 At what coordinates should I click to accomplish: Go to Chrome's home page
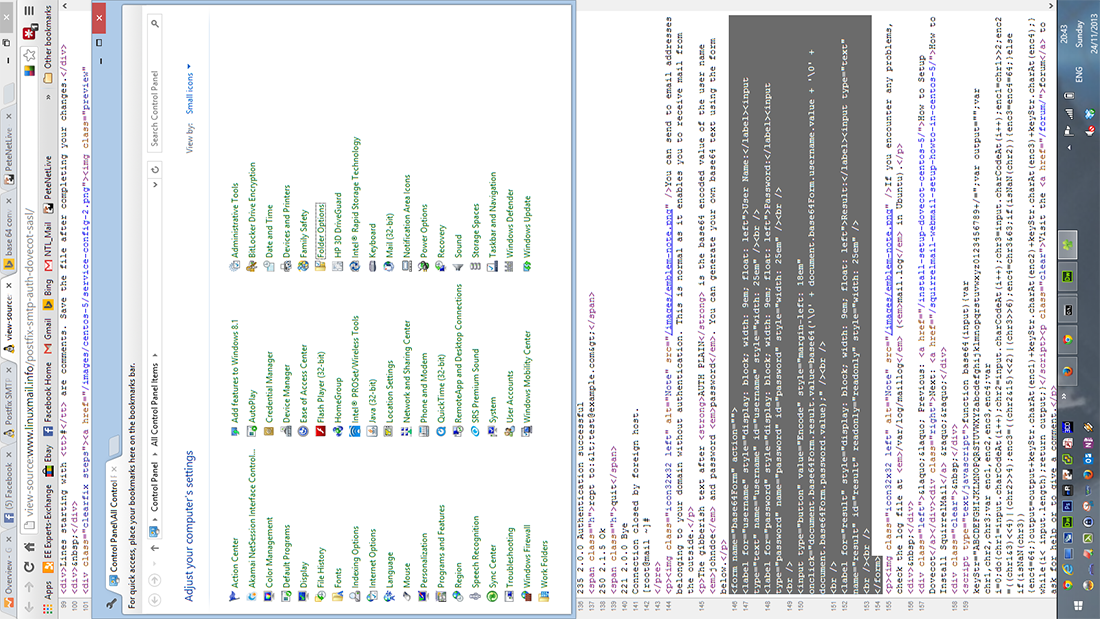point(29,547)
